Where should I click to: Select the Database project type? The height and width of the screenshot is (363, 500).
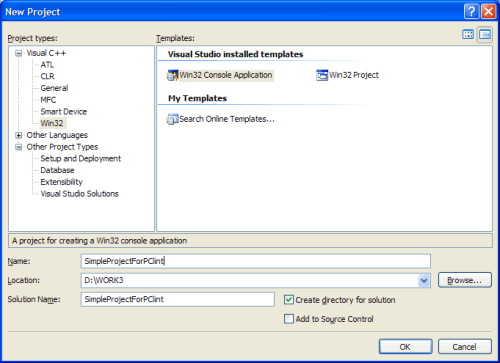[57, 170]
